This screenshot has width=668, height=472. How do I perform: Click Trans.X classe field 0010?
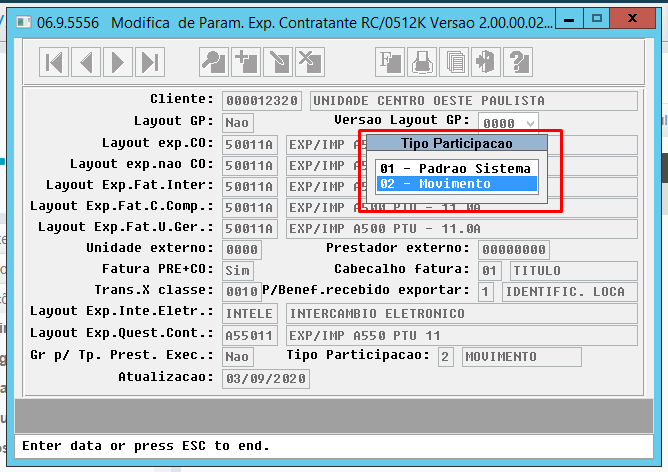[x=242, y=291]
